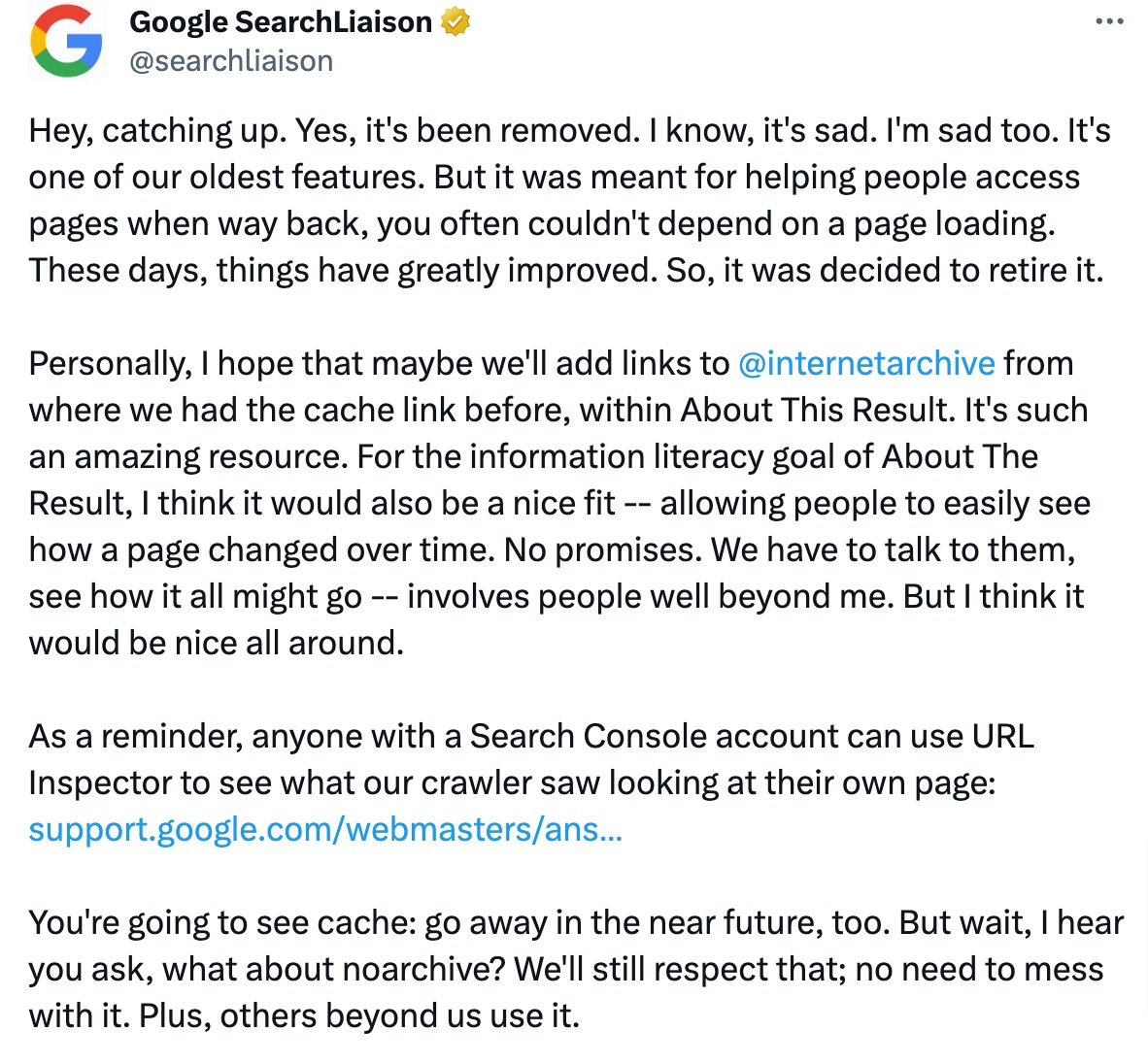This screenshot has height=1064, width=1148.
Task: Click the text "No promises."
Action: tap(603, 549)
